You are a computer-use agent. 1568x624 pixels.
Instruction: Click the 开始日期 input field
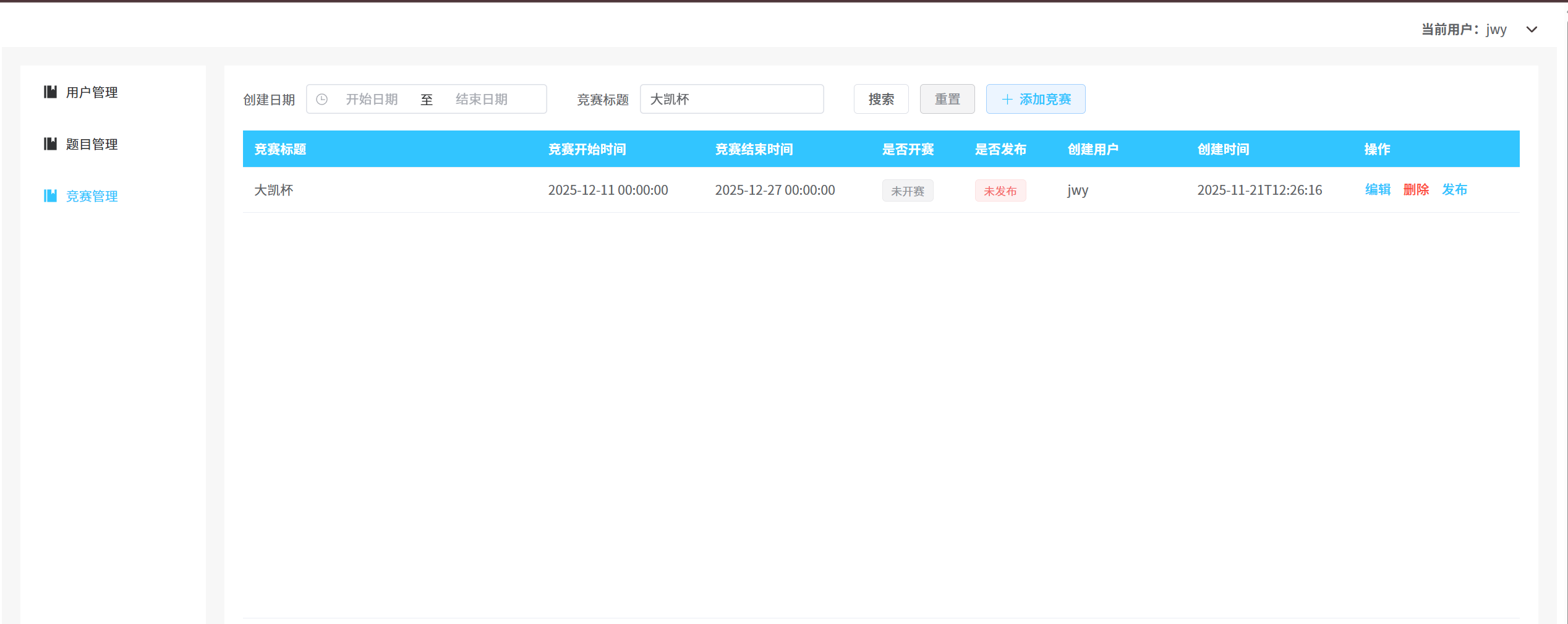tap(372, 99)
